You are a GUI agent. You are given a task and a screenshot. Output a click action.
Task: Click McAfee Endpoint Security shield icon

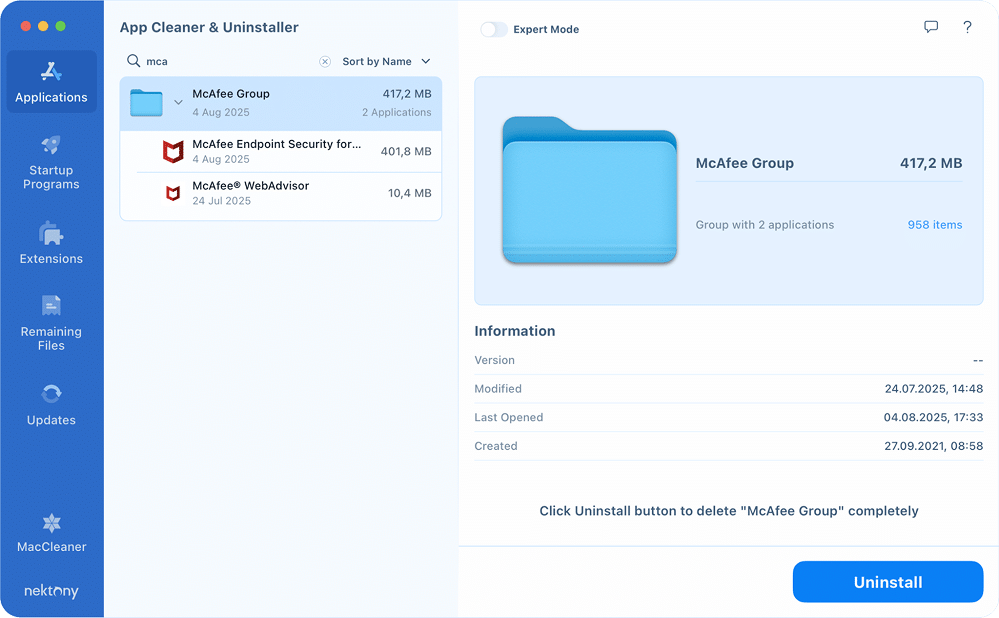pyautogui.click(x=173, y=151)
